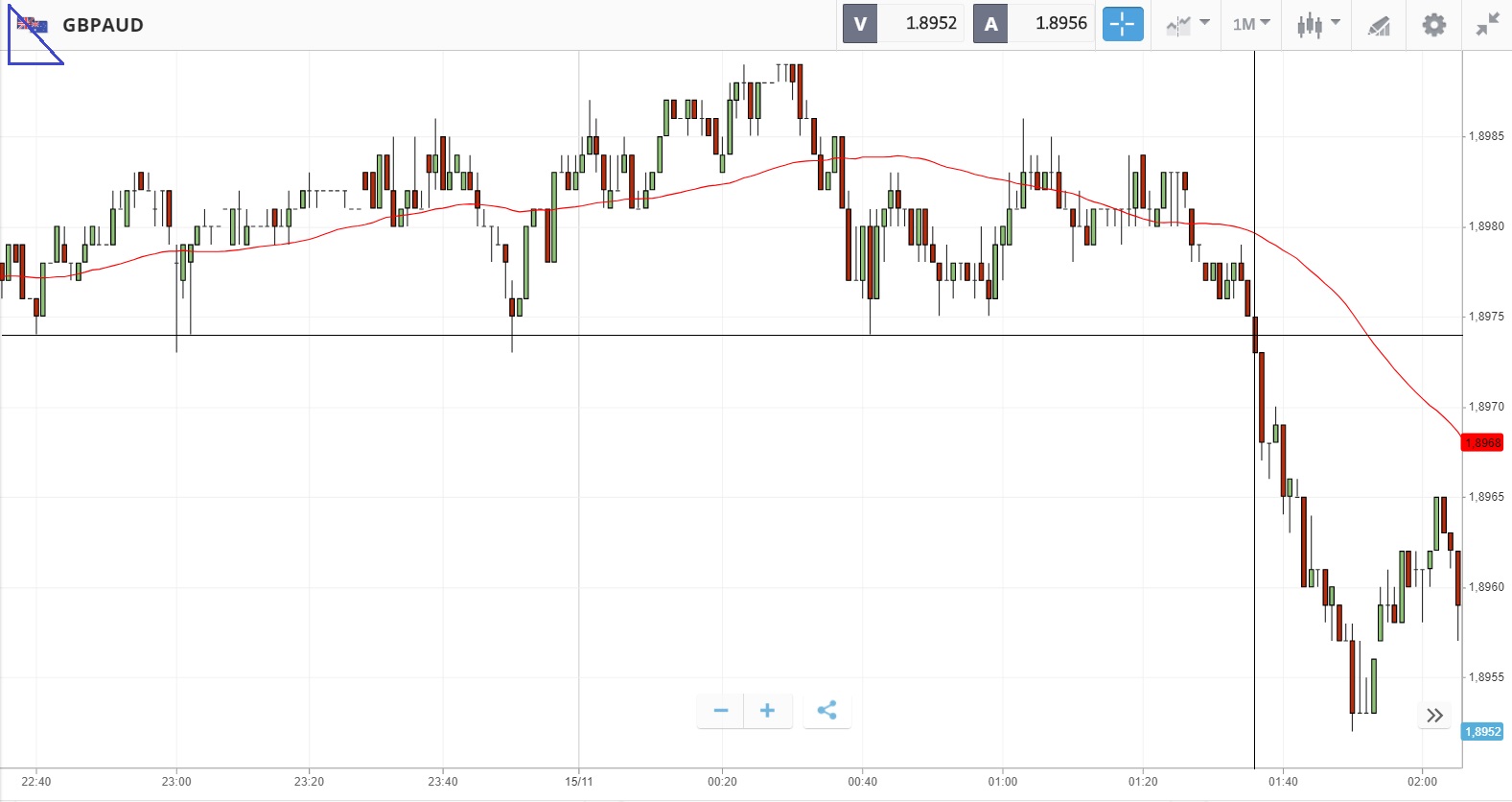Select the drawing tools pencil icon
The width and height of the screenshot is (1512, 802).
click(1379, 25)
